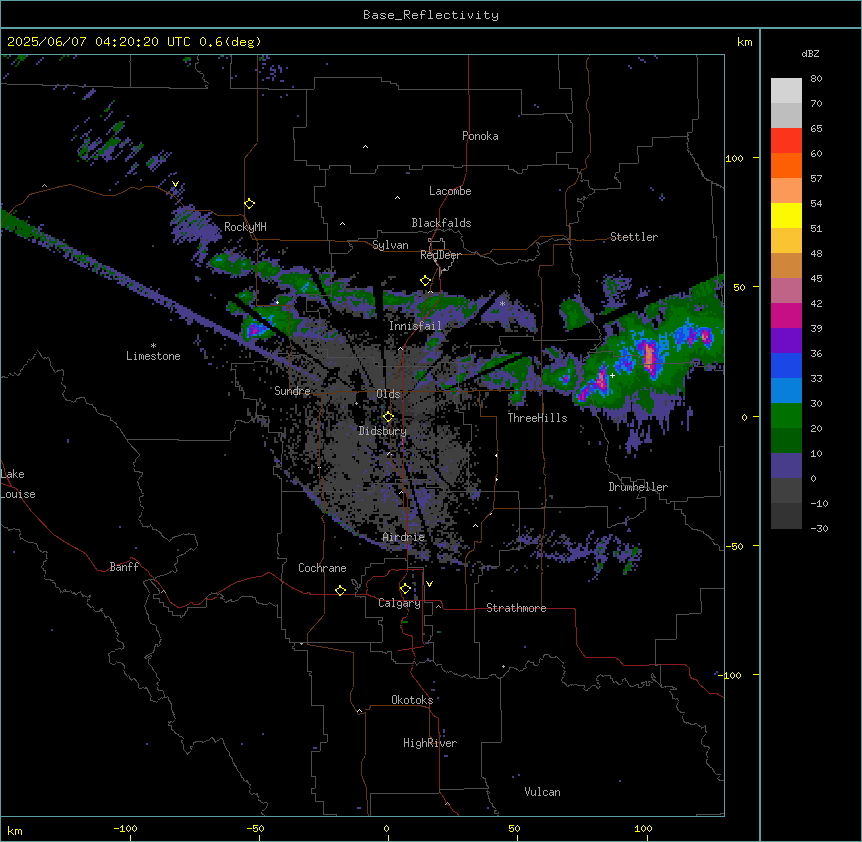Click the magenta 39-42 dBZ legend swatch
Image resolution: width=862 pixels, height=842 pixels.
click(786, 316)
